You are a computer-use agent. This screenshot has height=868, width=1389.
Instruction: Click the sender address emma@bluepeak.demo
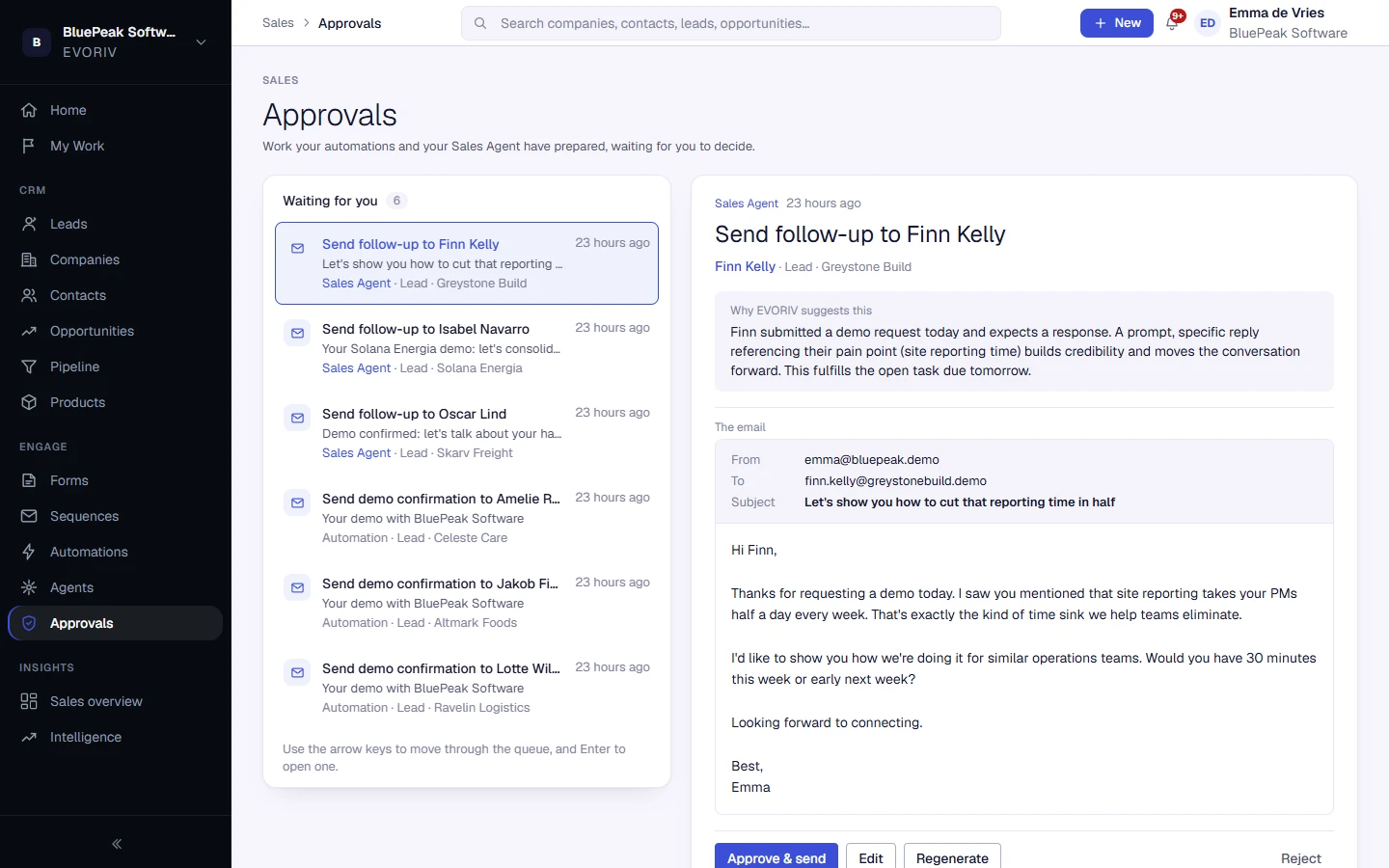(872, 460)
